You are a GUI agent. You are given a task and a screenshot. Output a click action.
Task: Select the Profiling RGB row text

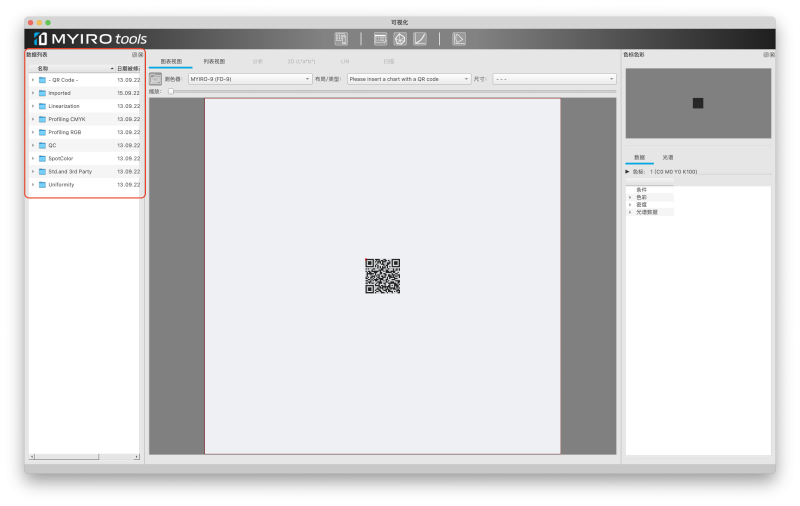click(65, 132)
